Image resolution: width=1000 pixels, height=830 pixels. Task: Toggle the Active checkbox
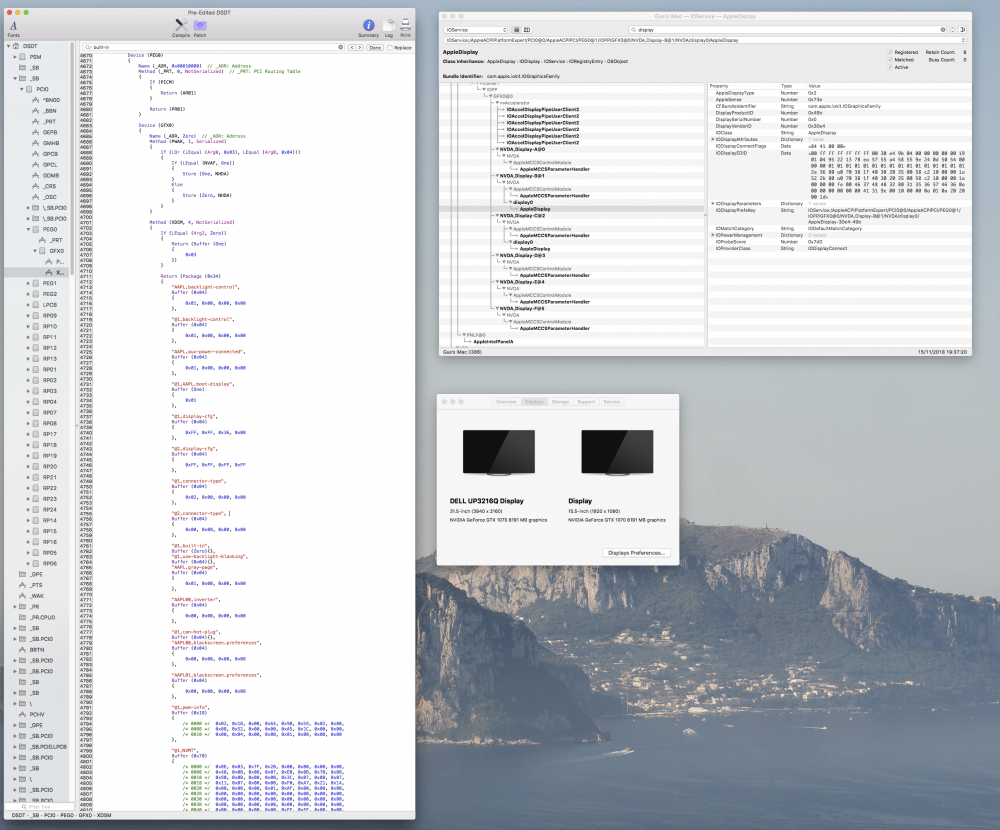click(x=890, y=67)
